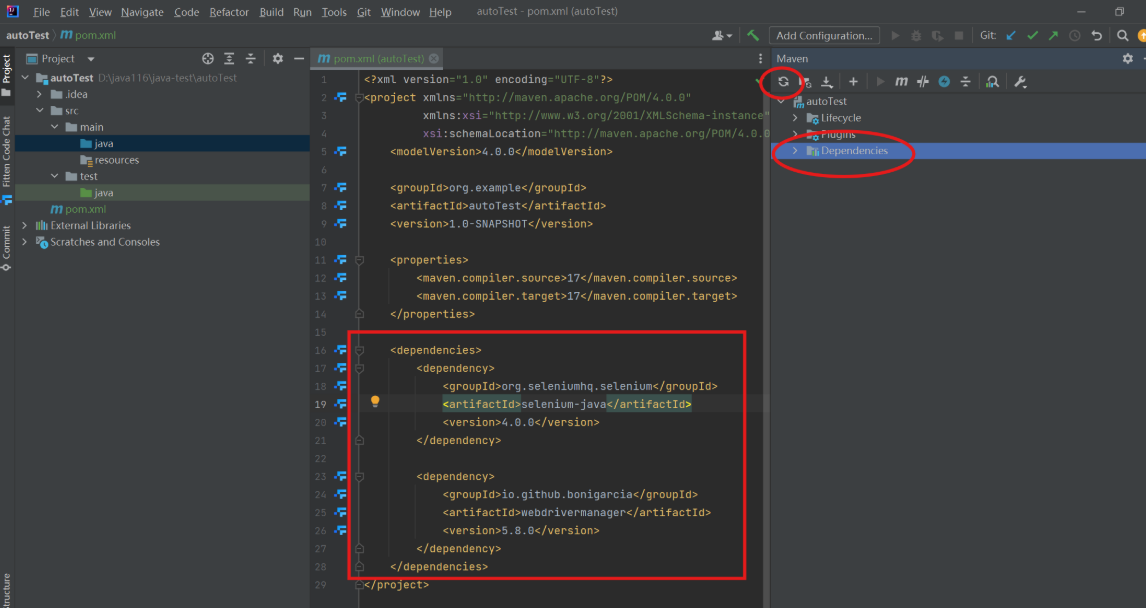This screenshot has width=1146, height=608.
Task: Open the Project view type dropdown
Action: [x=91, y=58]
